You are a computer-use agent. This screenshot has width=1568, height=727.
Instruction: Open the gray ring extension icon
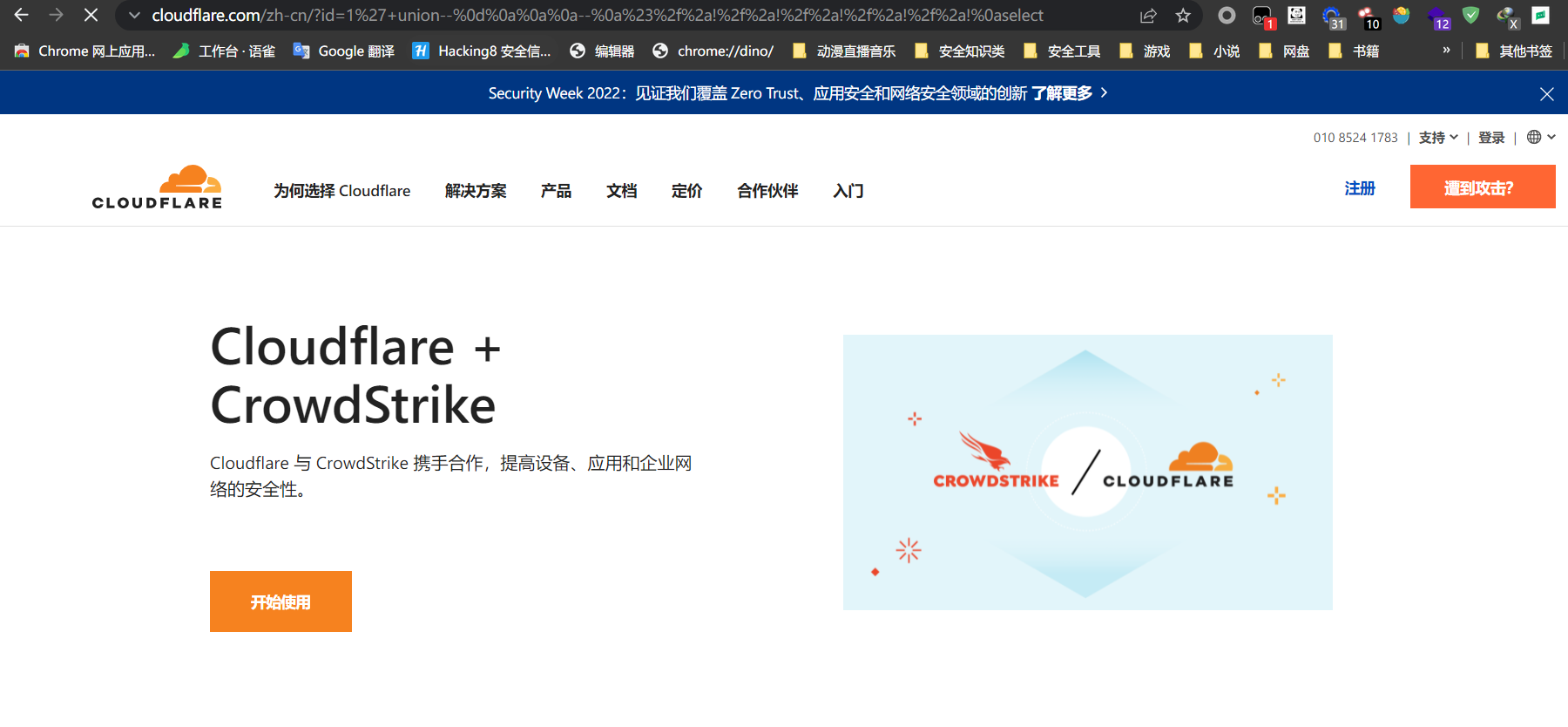coord(1227,16)
